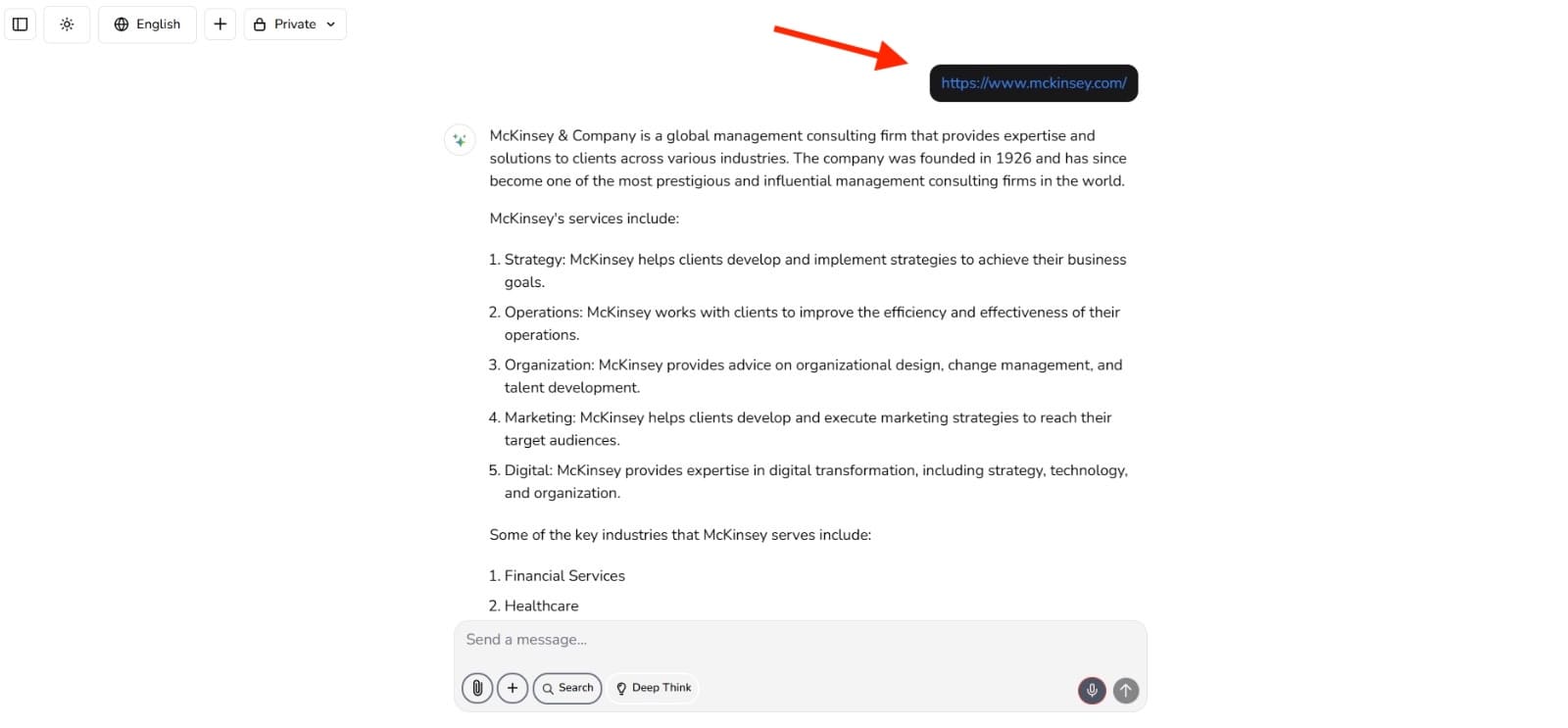Switch the light/dark theme sun icon
The height and width of the screenshot is (728, 1568).
(67, 24)
